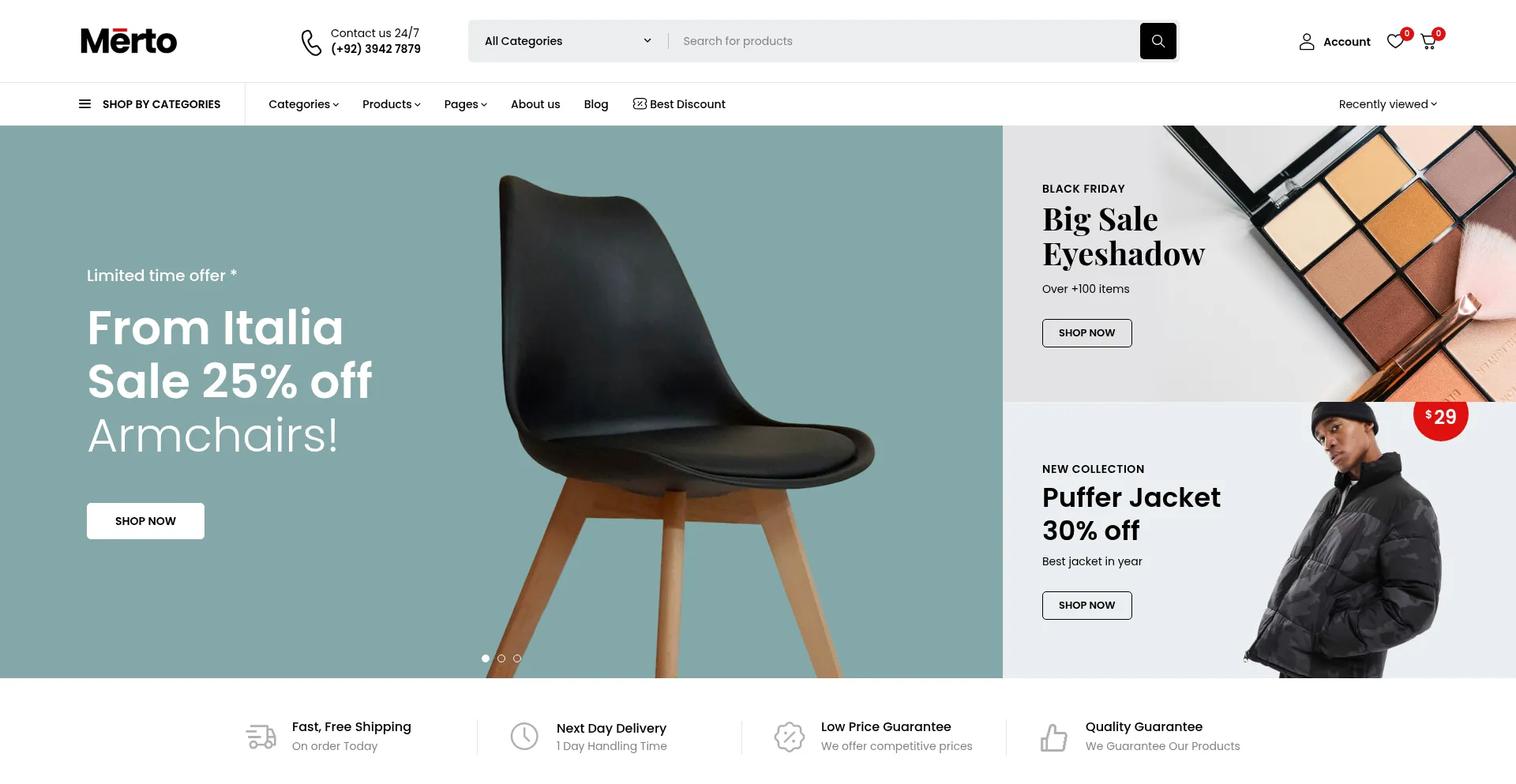Click the Low Price Guarantee badge icon
This screenshot has width=1516, height=784.
[x=789, y=737]
